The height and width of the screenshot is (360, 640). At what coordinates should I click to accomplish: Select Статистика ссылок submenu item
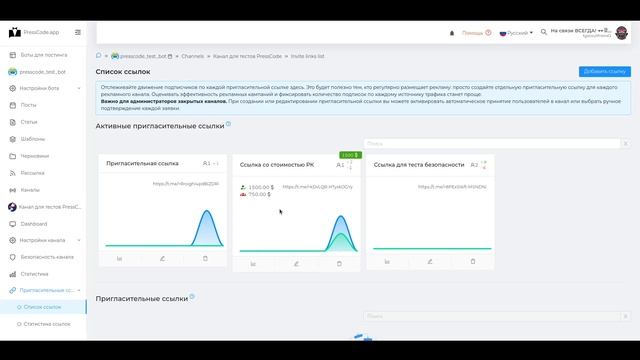click(x=47, y=324)
